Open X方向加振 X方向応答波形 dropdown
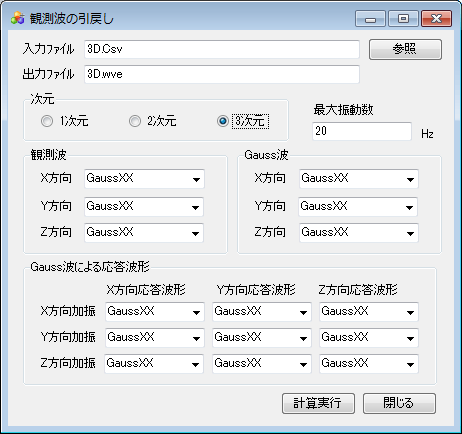 155,312
